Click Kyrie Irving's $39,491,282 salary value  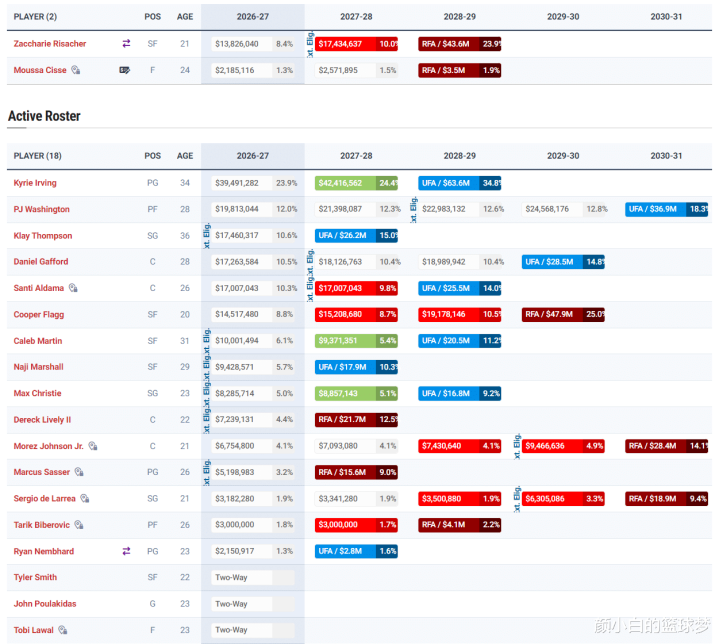tap(237, 183)
